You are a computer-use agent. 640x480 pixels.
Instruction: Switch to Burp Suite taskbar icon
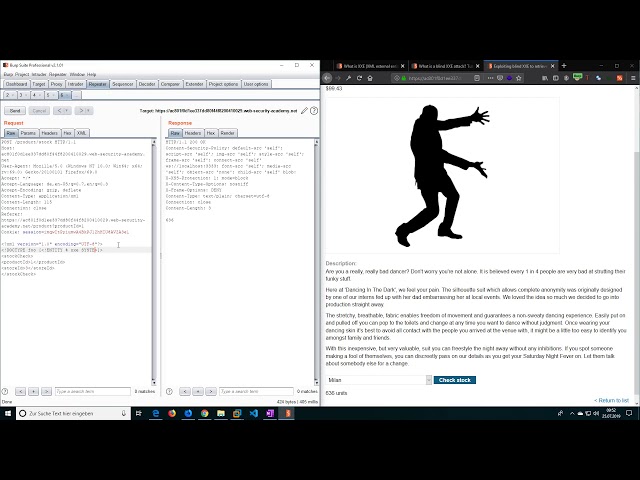tap(287, 413)
